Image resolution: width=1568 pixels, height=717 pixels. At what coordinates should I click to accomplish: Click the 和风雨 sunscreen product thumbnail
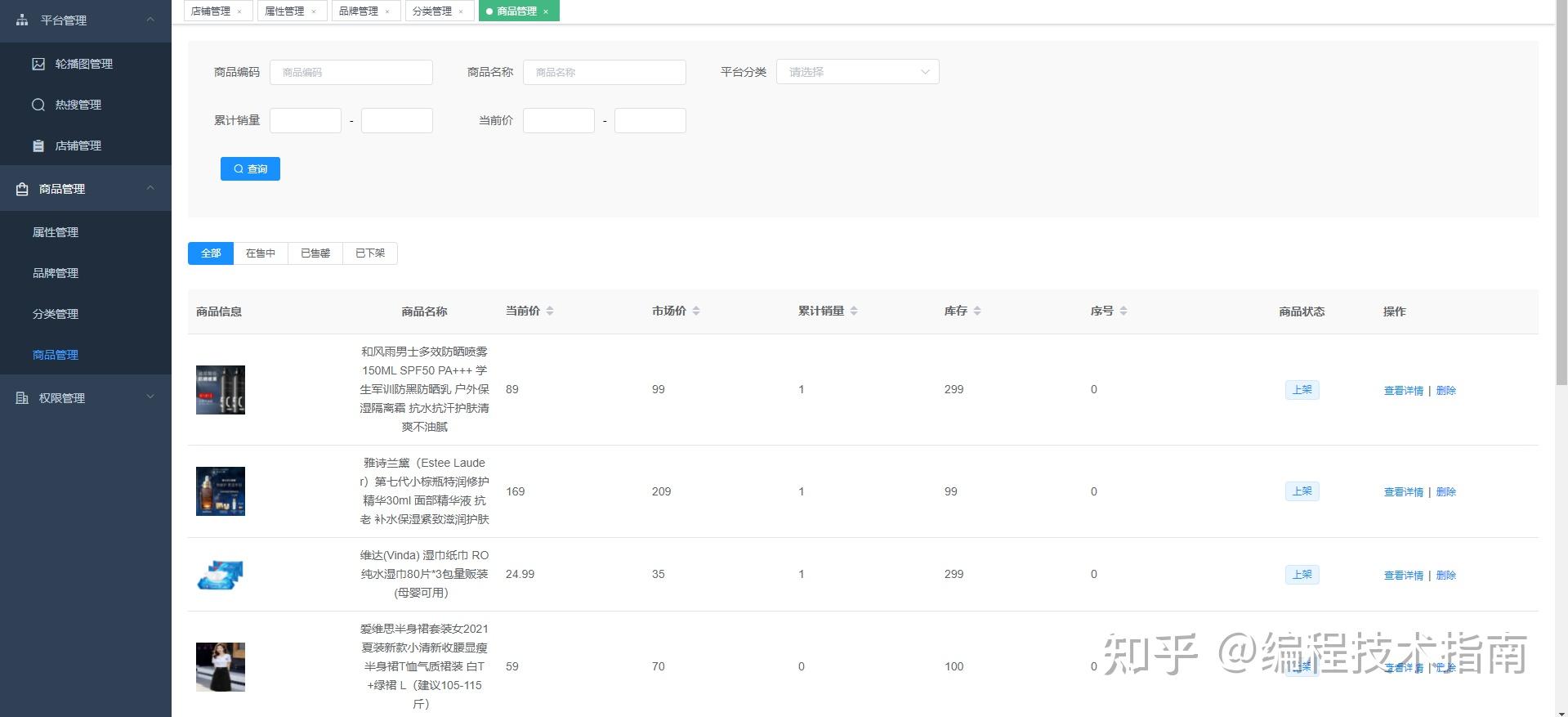pos(221,390)
